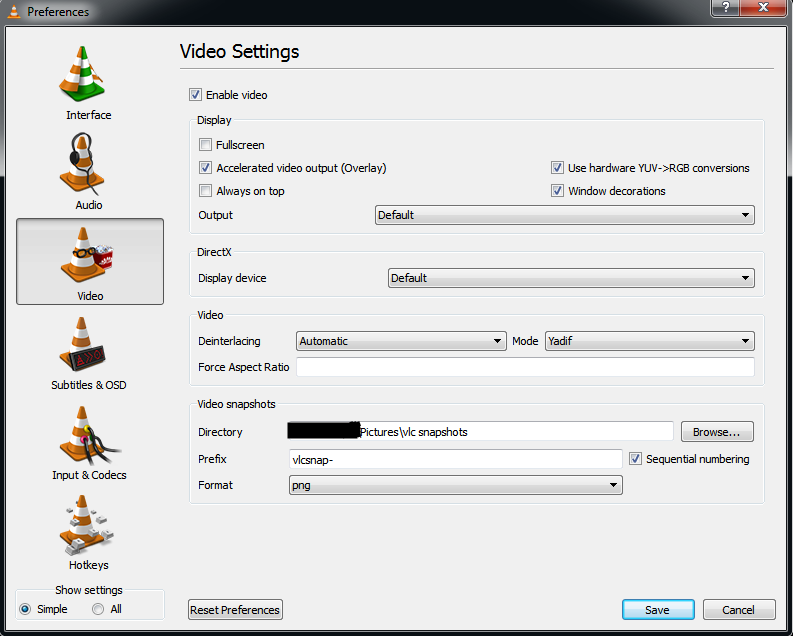Enable Always on top checkbox

(205, 191)
